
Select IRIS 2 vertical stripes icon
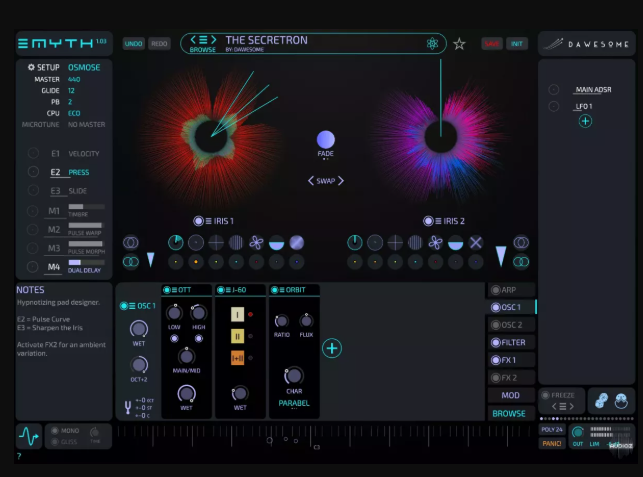[415, 243]
